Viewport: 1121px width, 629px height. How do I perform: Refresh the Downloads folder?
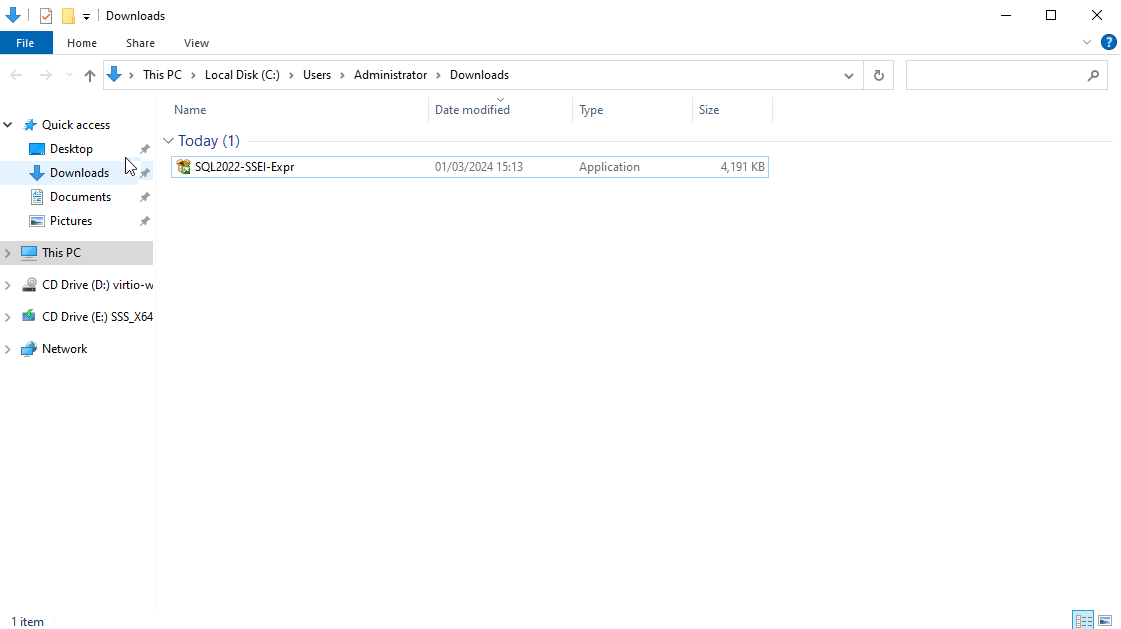pyautogui.click(x=879, y=75)
